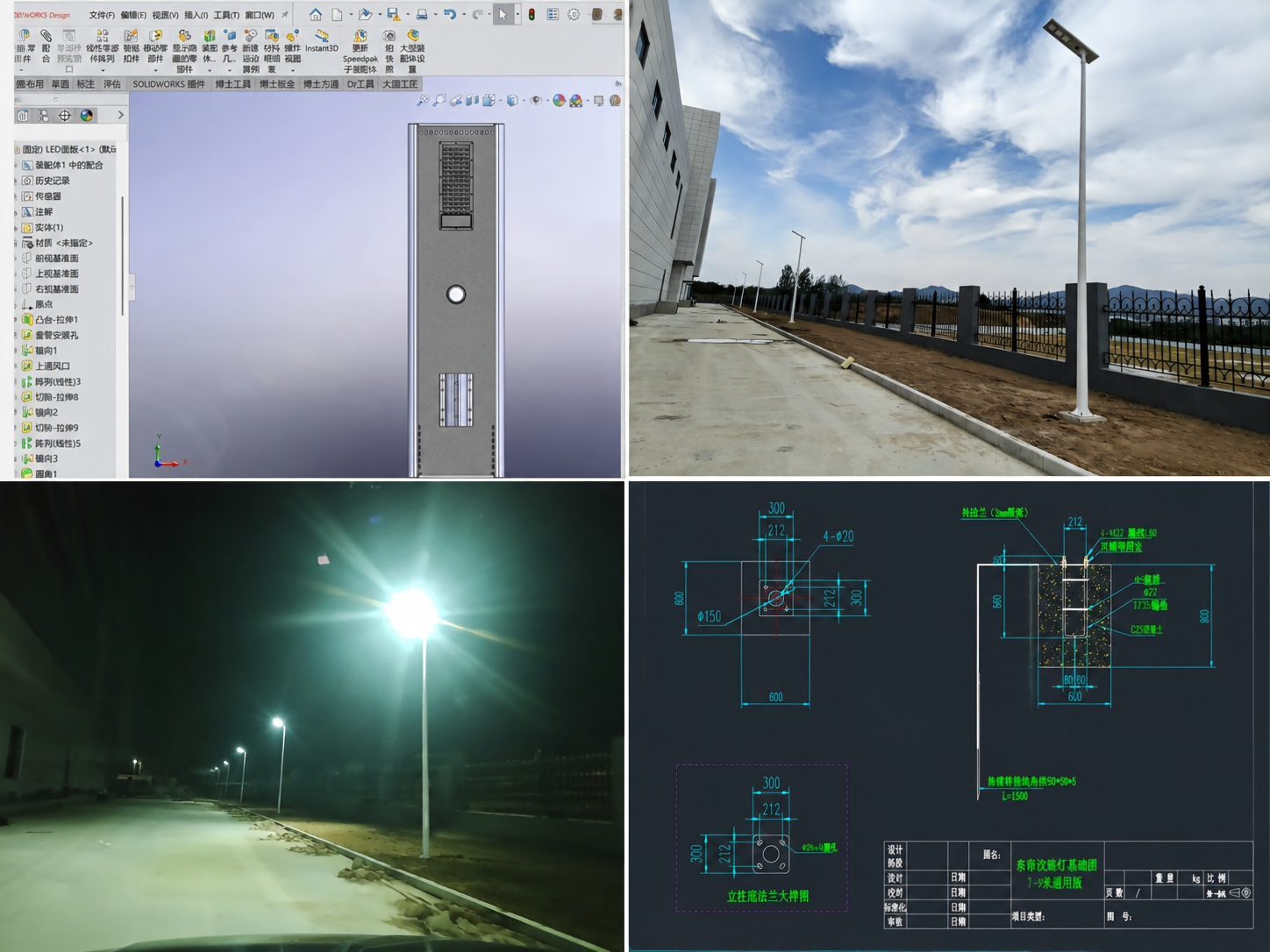The width and height of the screenshot is (1270, 952).
Task: Pin the menu bar with pushpin icon
Action: pyautogui.click(x=284, y=15)
